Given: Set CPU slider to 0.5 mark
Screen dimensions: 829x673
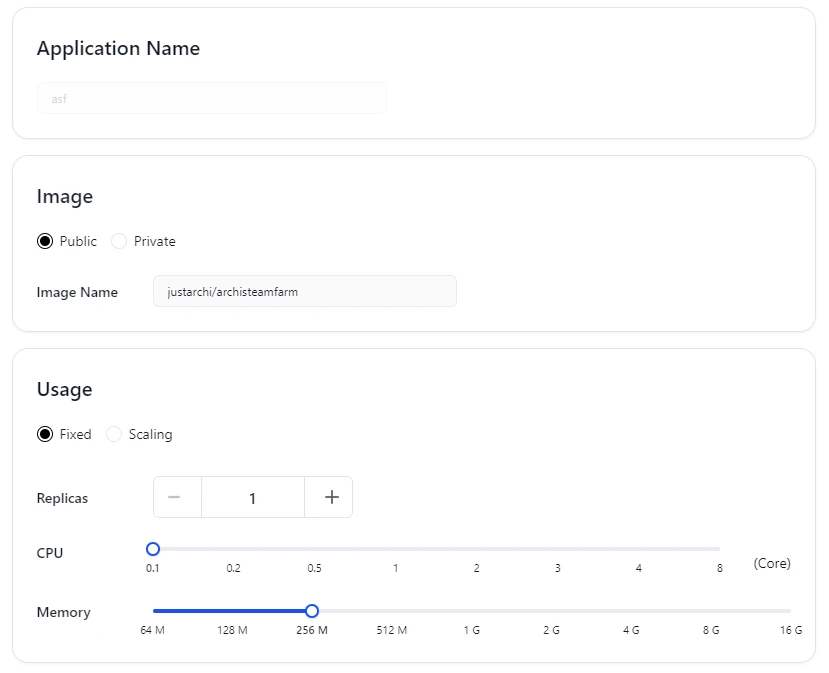Looking at the screenshot, I should 315,549.
